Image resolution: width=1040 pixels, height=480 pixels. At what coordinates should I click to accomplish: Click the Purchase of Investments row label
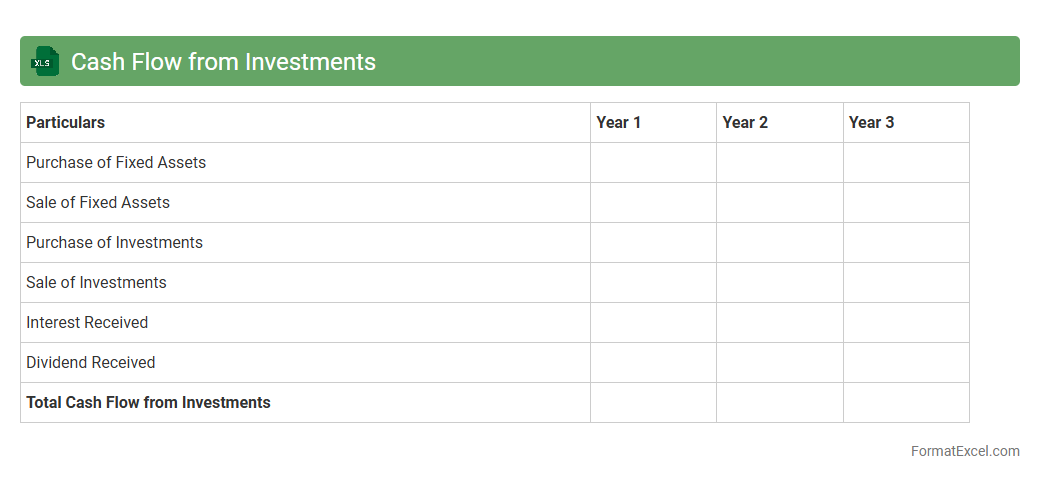[114, 242]
